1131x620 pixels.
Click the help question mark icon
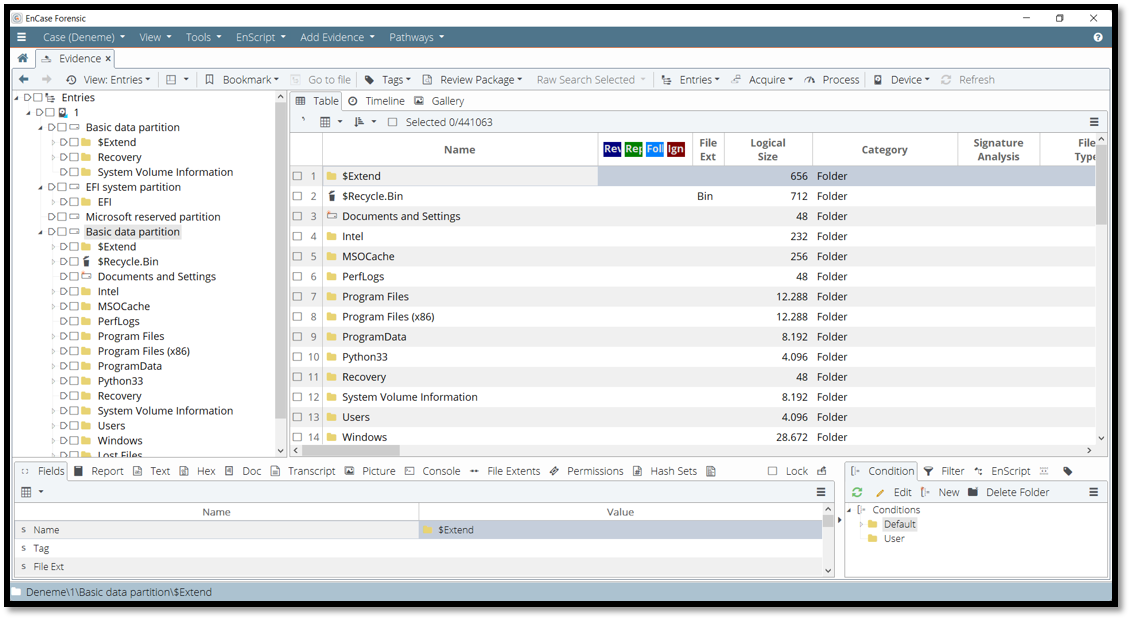coord(1098,37)
